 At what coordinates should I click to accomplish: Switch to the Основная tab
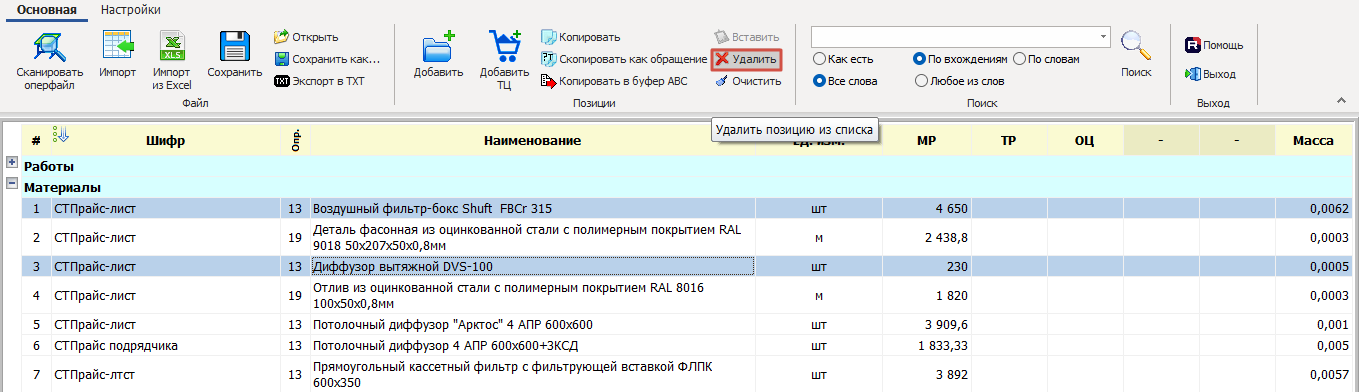(x=48, y=9)
